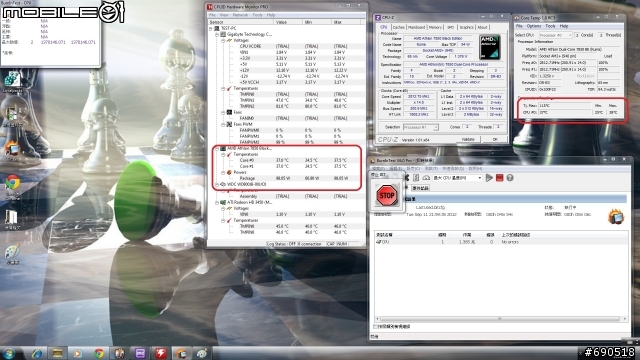Open File menu in Hardware Monitor PRO
The width and height of the screenshot is (640, 360).
click(x=212, y=15)
